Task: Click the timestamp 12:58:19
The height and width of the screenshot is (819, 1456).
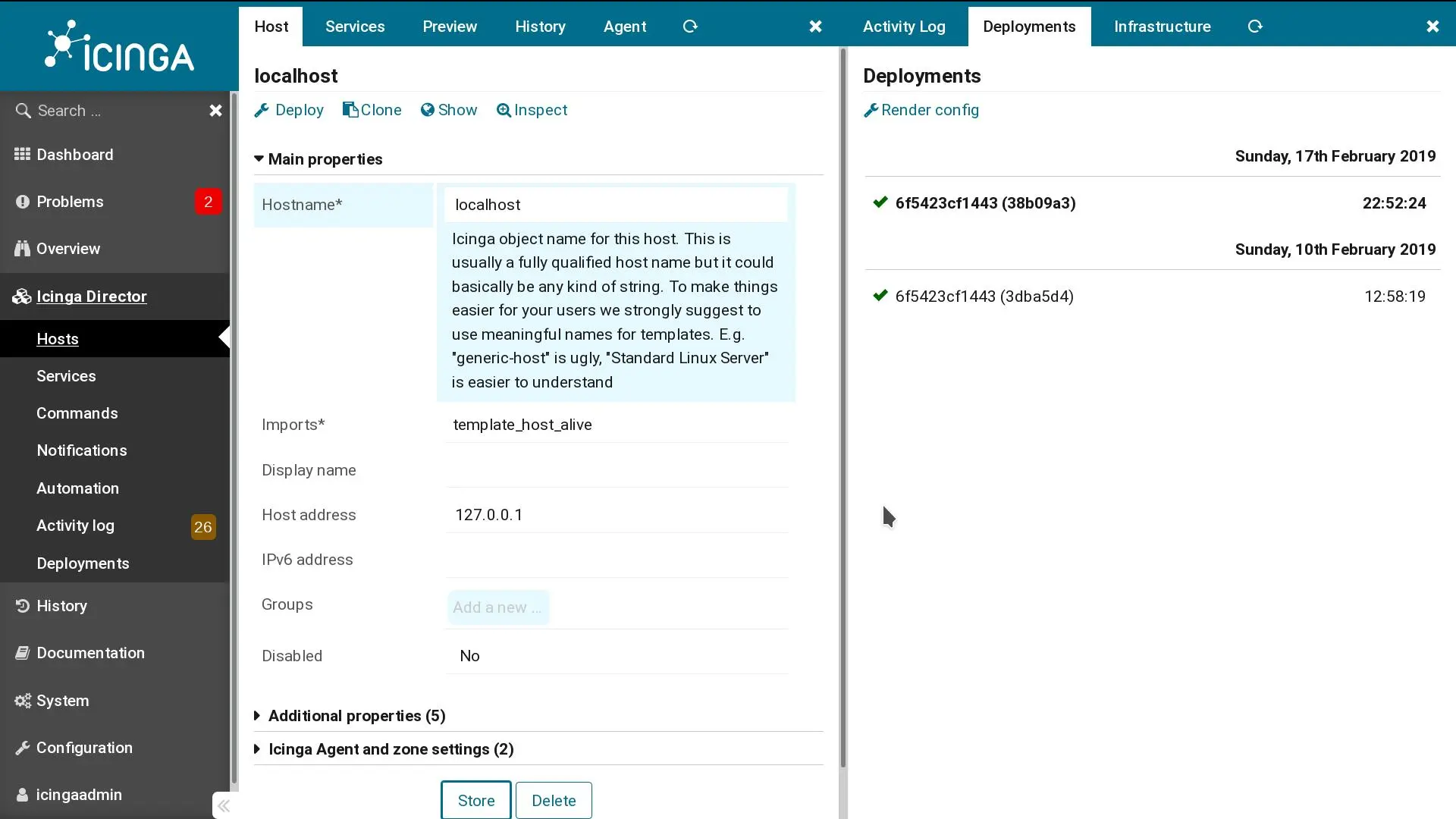Action: 1395,297
